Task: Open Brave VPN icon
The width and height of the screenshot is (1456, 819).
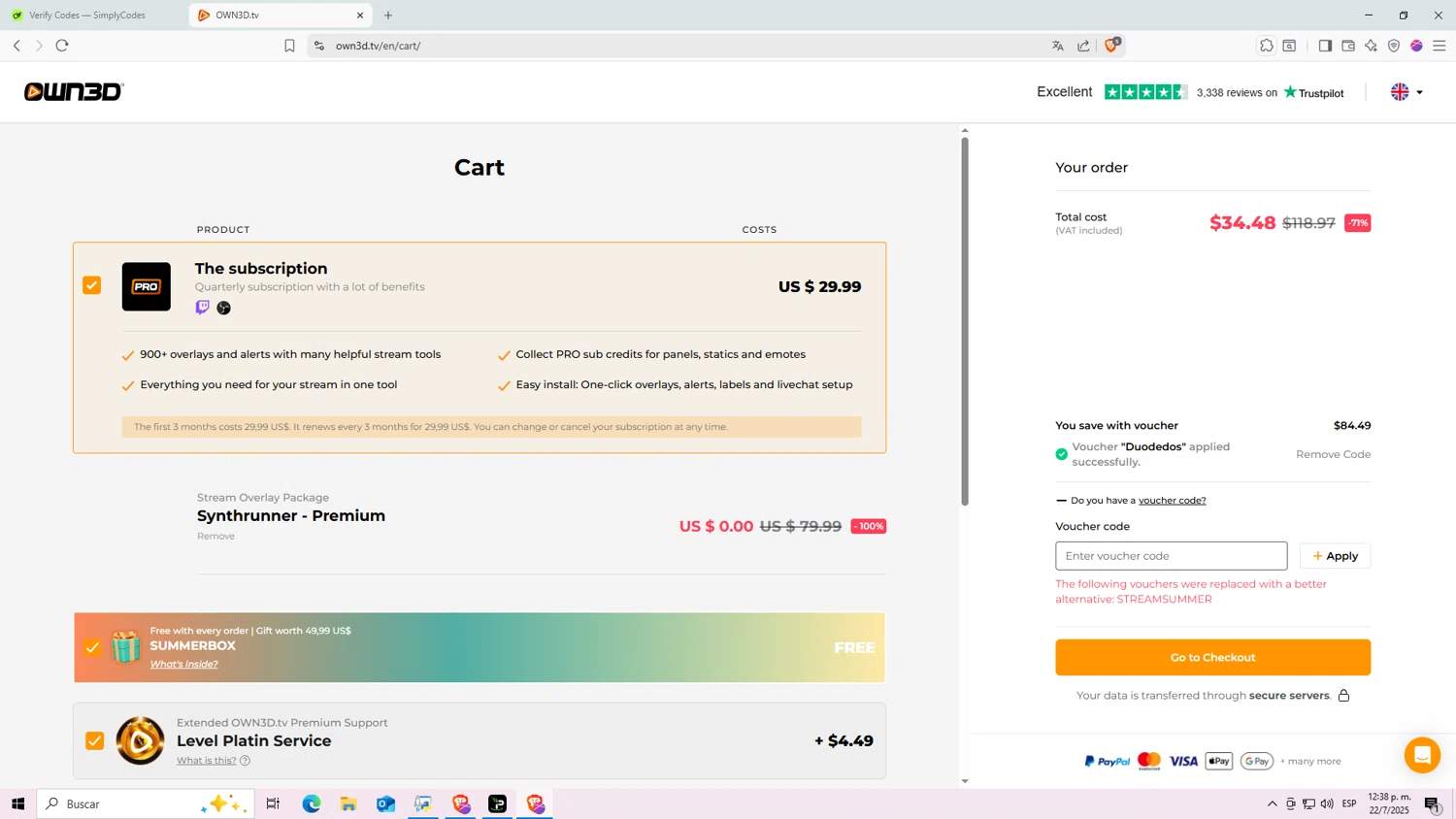Action: (x=1394, y=46)
